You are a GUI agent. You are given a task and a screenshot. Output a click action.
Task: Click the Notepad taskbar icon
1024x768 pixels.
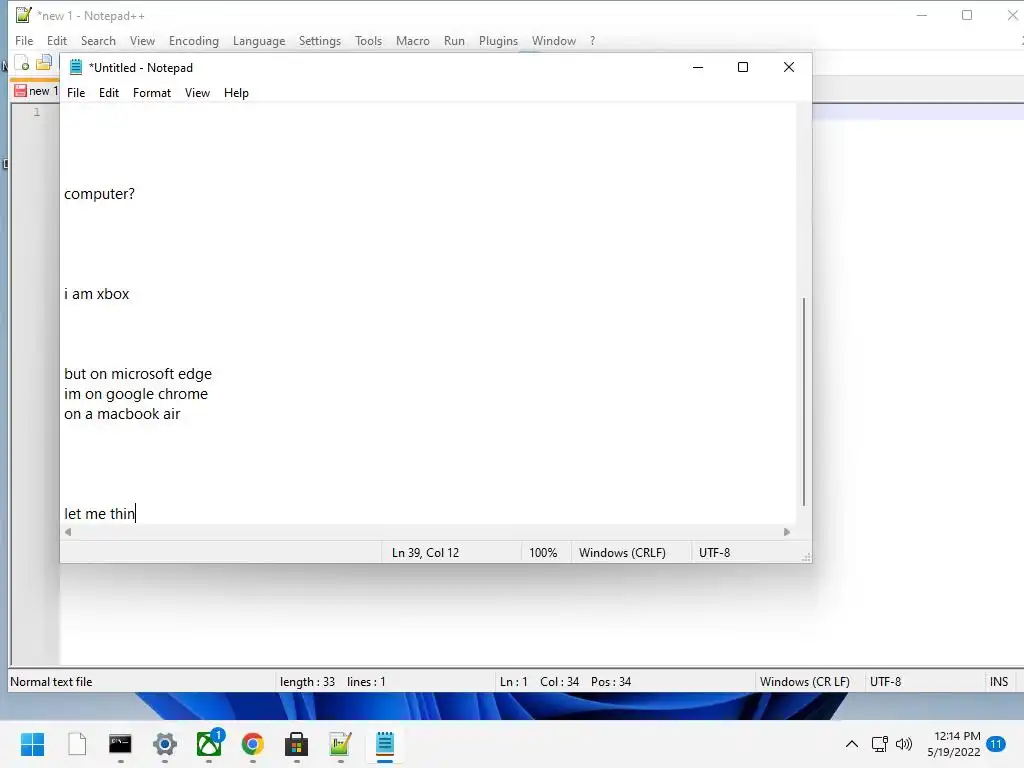(x=385, y=744)
